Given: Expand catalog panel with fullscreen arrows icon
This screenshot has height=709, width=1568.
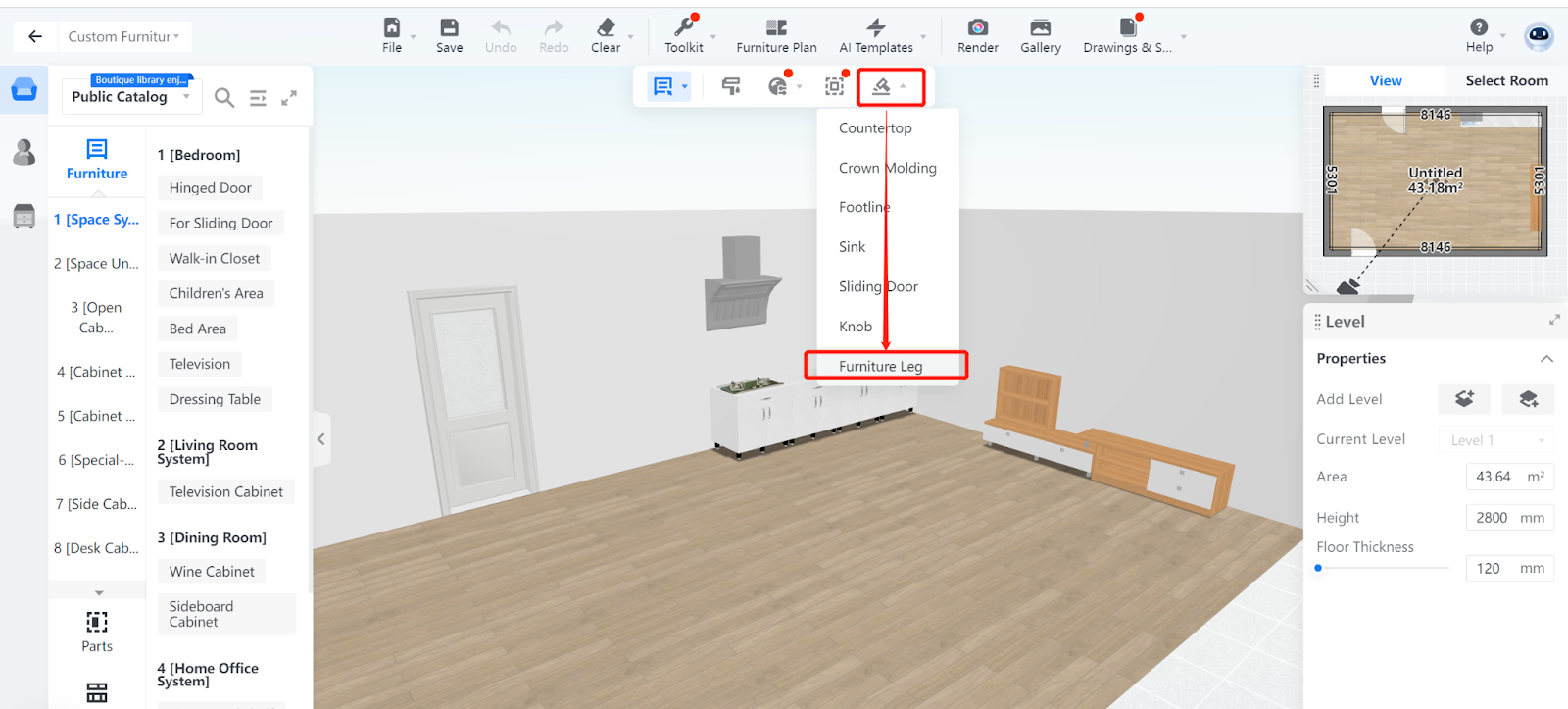Looking at the screenshot, I should click(289, 98).
